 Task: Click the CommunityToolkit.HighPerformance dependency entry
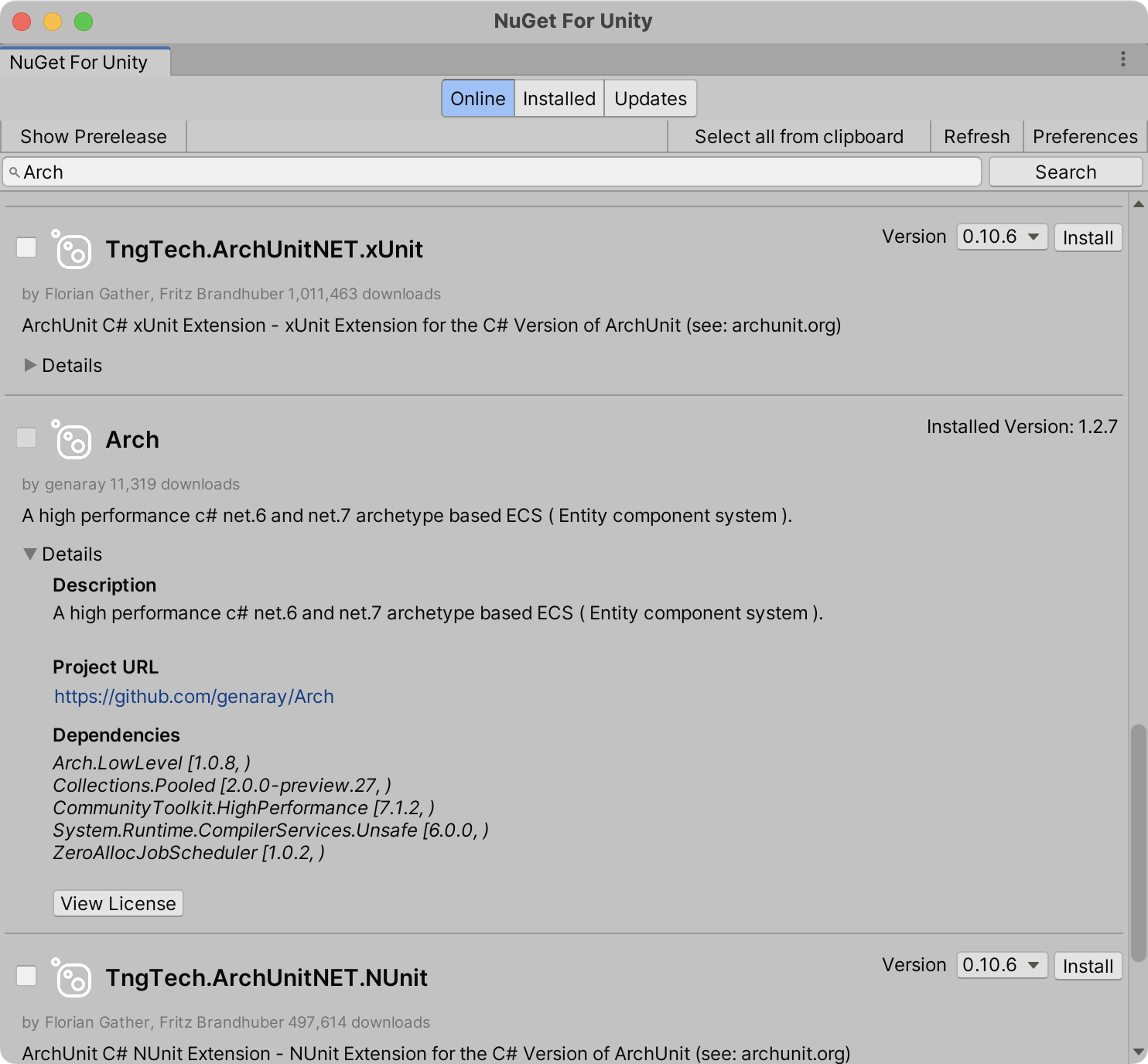click(x=244, y=808)
